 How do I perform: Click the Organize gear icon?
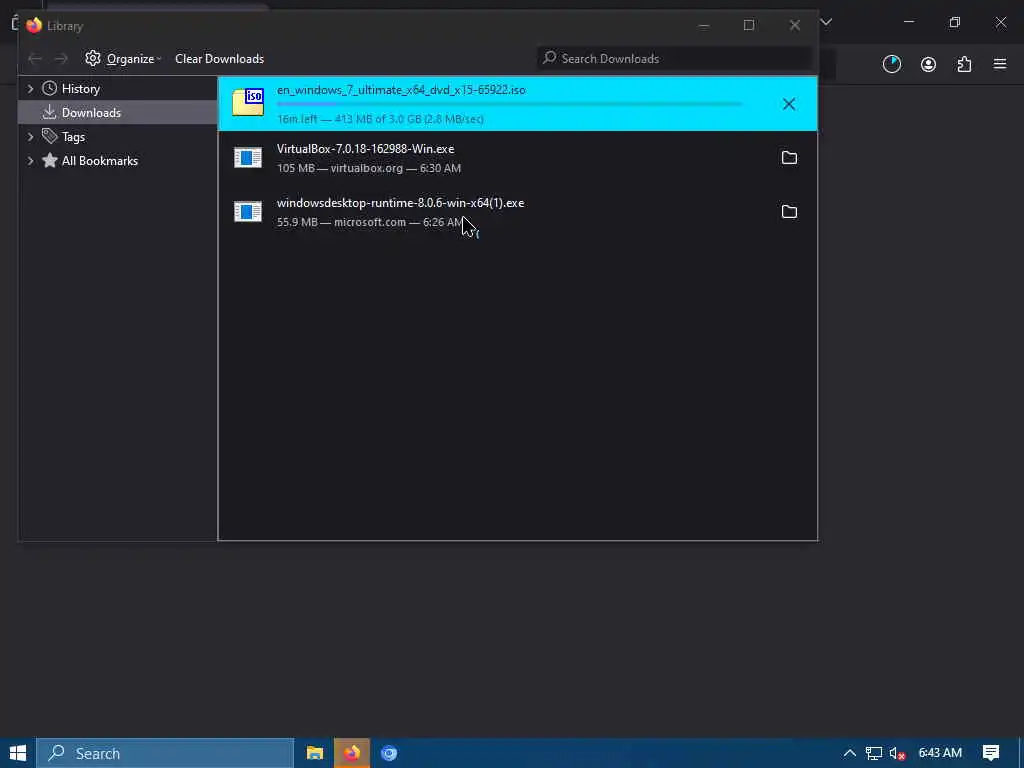93,58
